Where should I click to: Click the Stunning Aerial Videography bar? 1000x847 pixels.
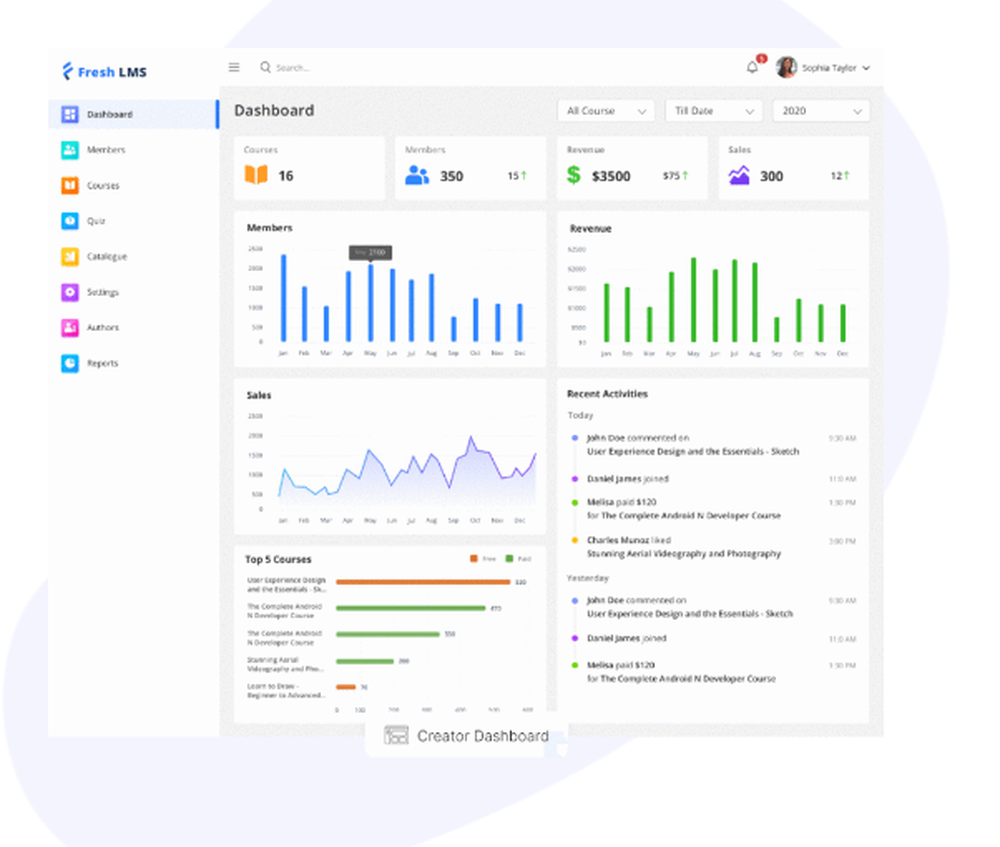point(365,661)
